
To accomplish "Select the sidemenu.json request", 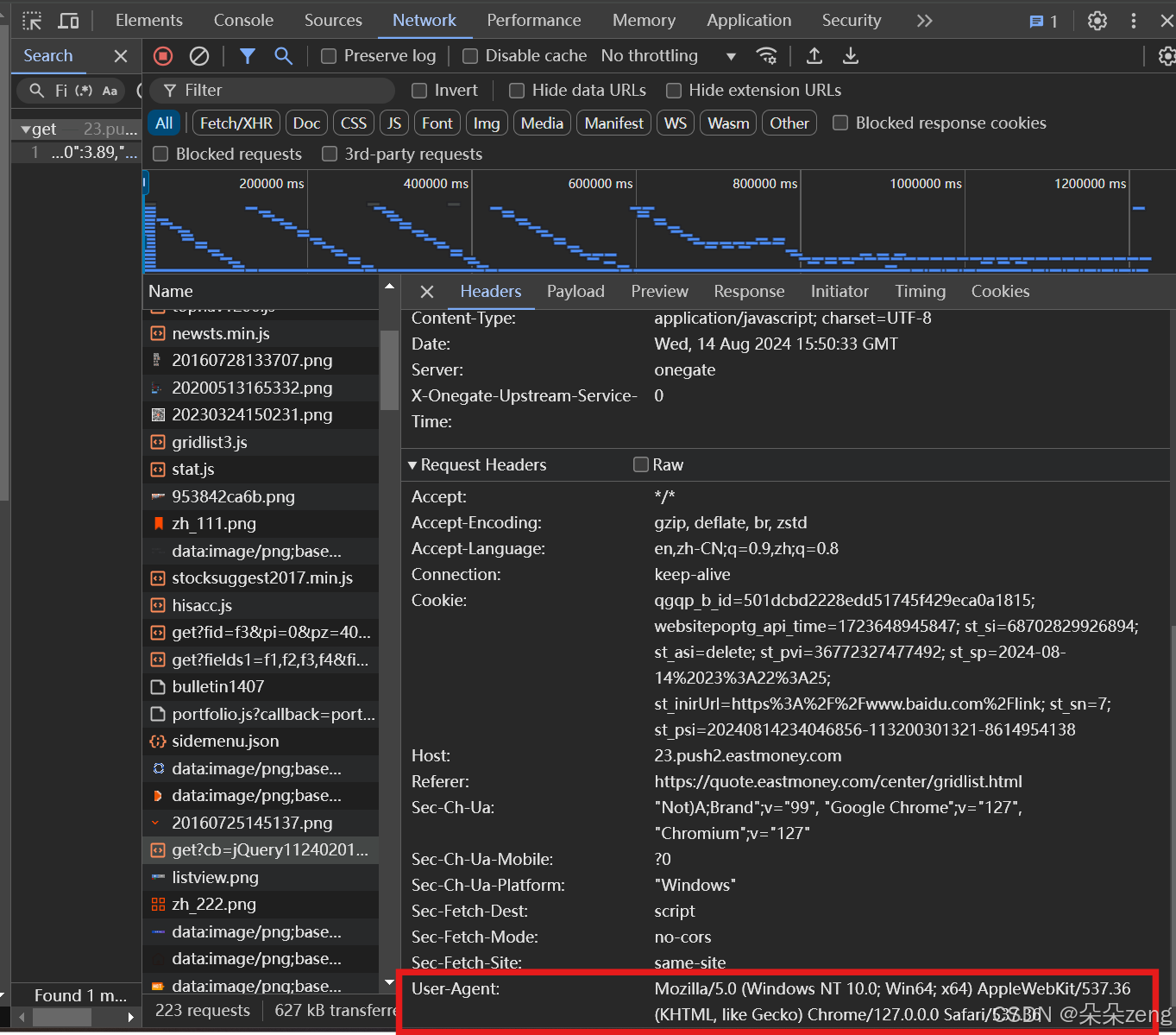I will click(225, 742).
